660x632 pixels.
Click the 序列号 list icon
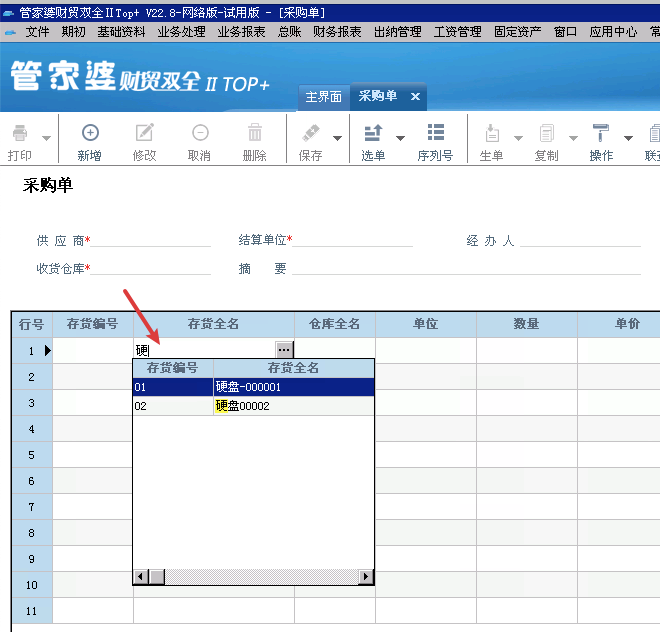tap(436, 132)
